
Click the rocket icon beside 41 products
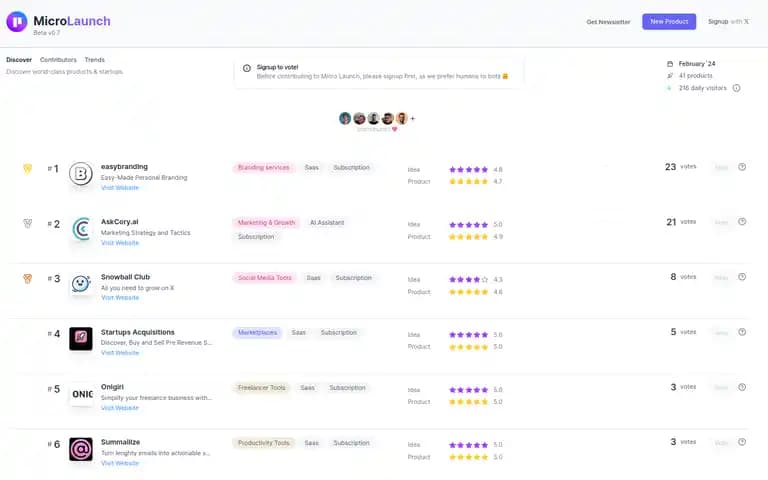coord(670,76)
